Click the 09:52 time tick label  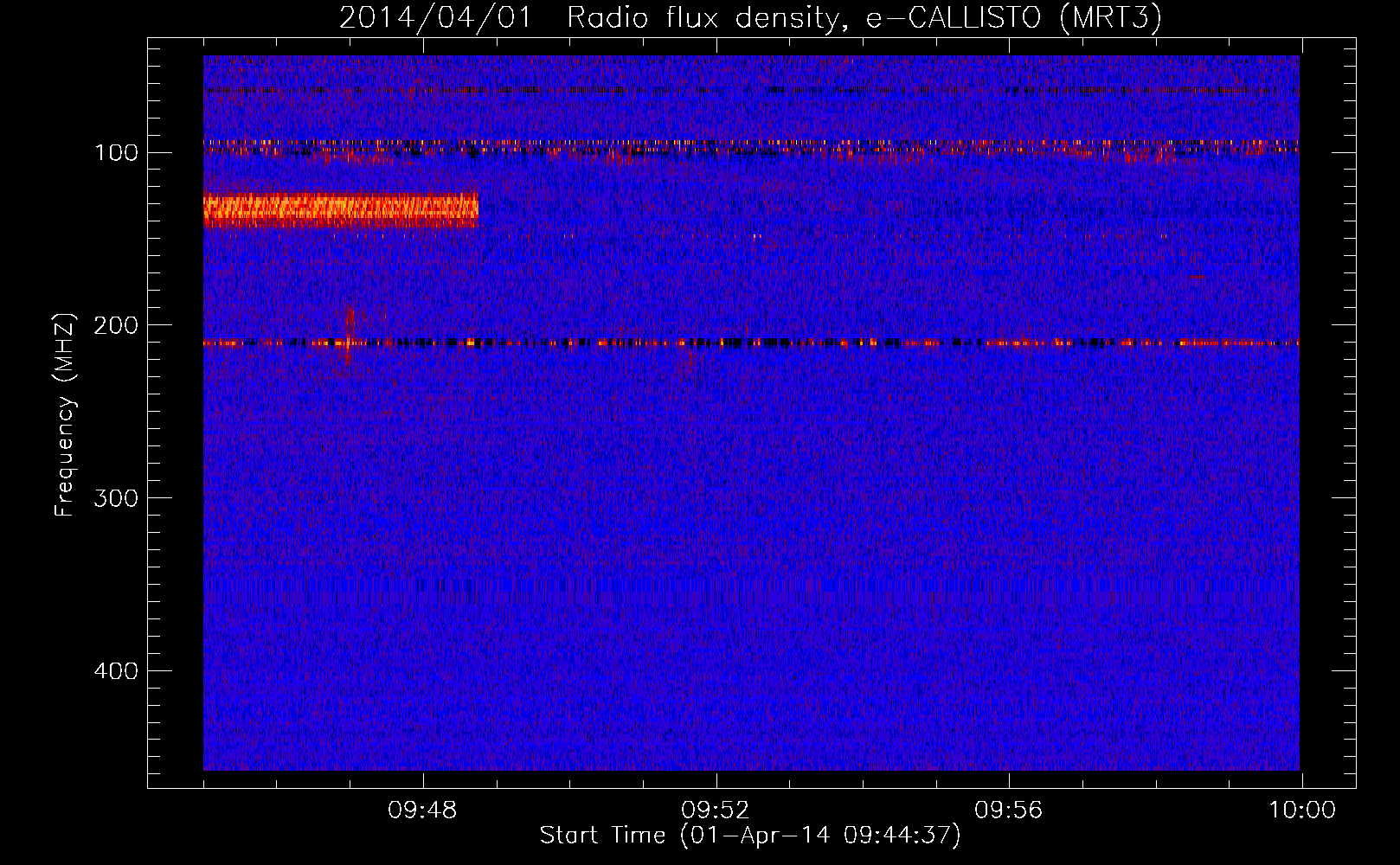click(716, 811)
